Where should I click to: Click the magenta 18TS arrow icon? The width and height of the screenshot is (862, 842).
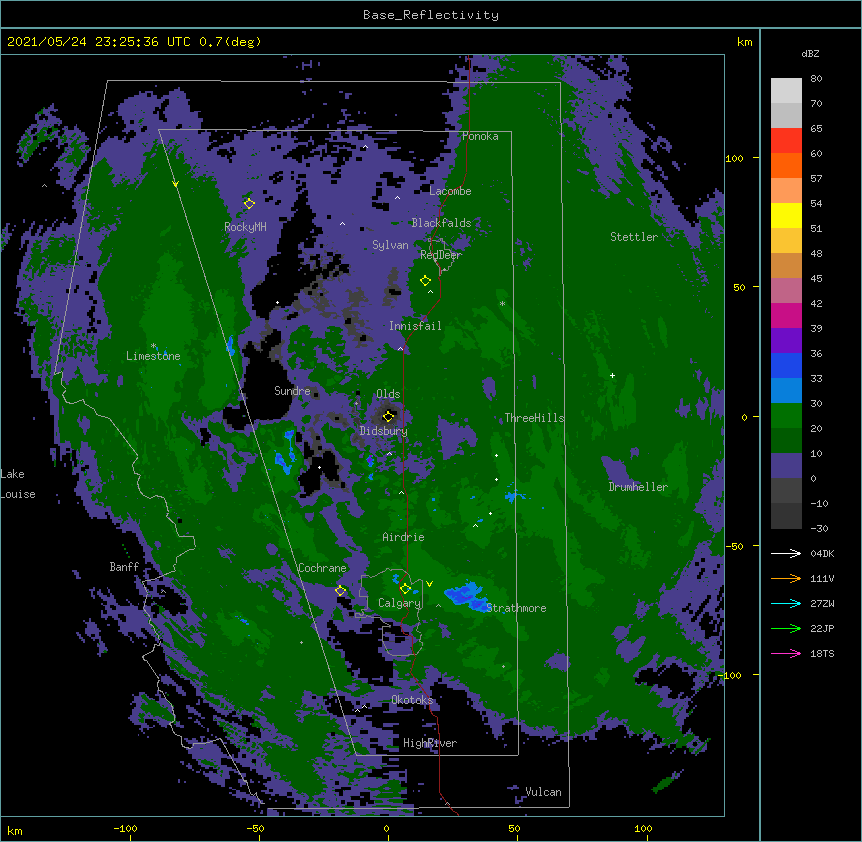pos(786,653)
